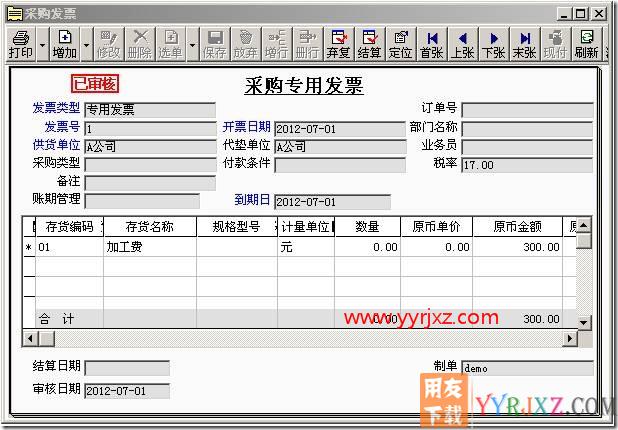Click the 审核日期 field 2012-07-01
618x430 pixels.
(127, 391)
